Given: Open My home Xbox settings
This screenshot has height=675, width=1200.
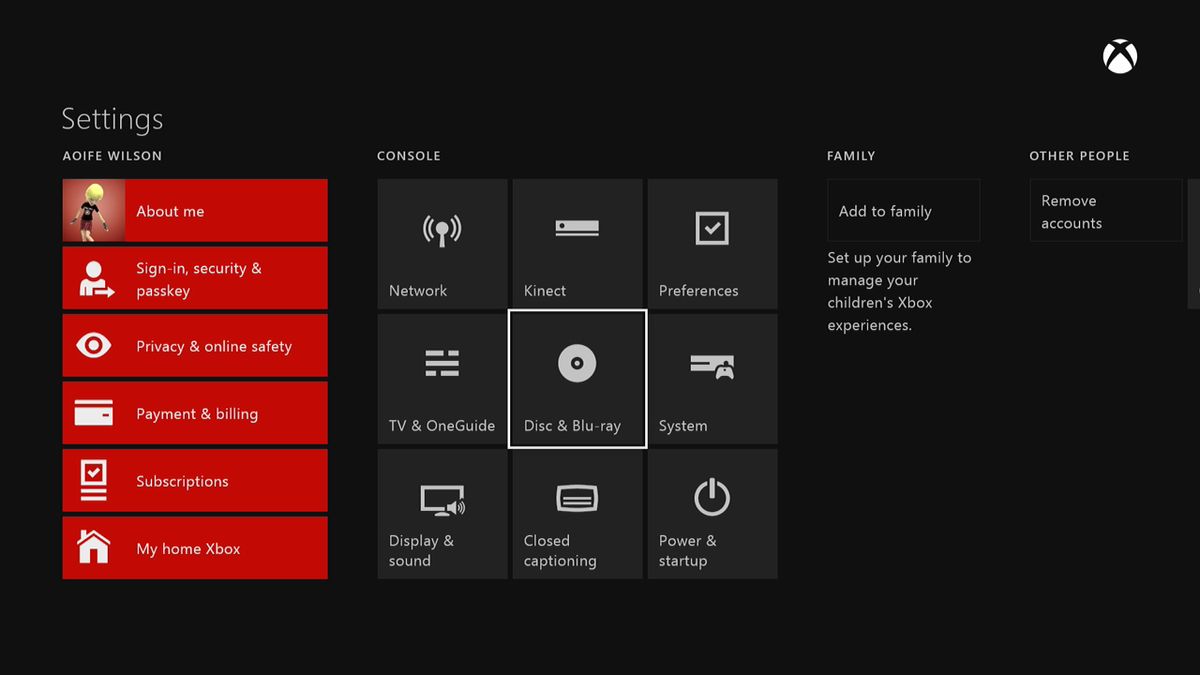Looking at the screenshot, I should 194,547.
